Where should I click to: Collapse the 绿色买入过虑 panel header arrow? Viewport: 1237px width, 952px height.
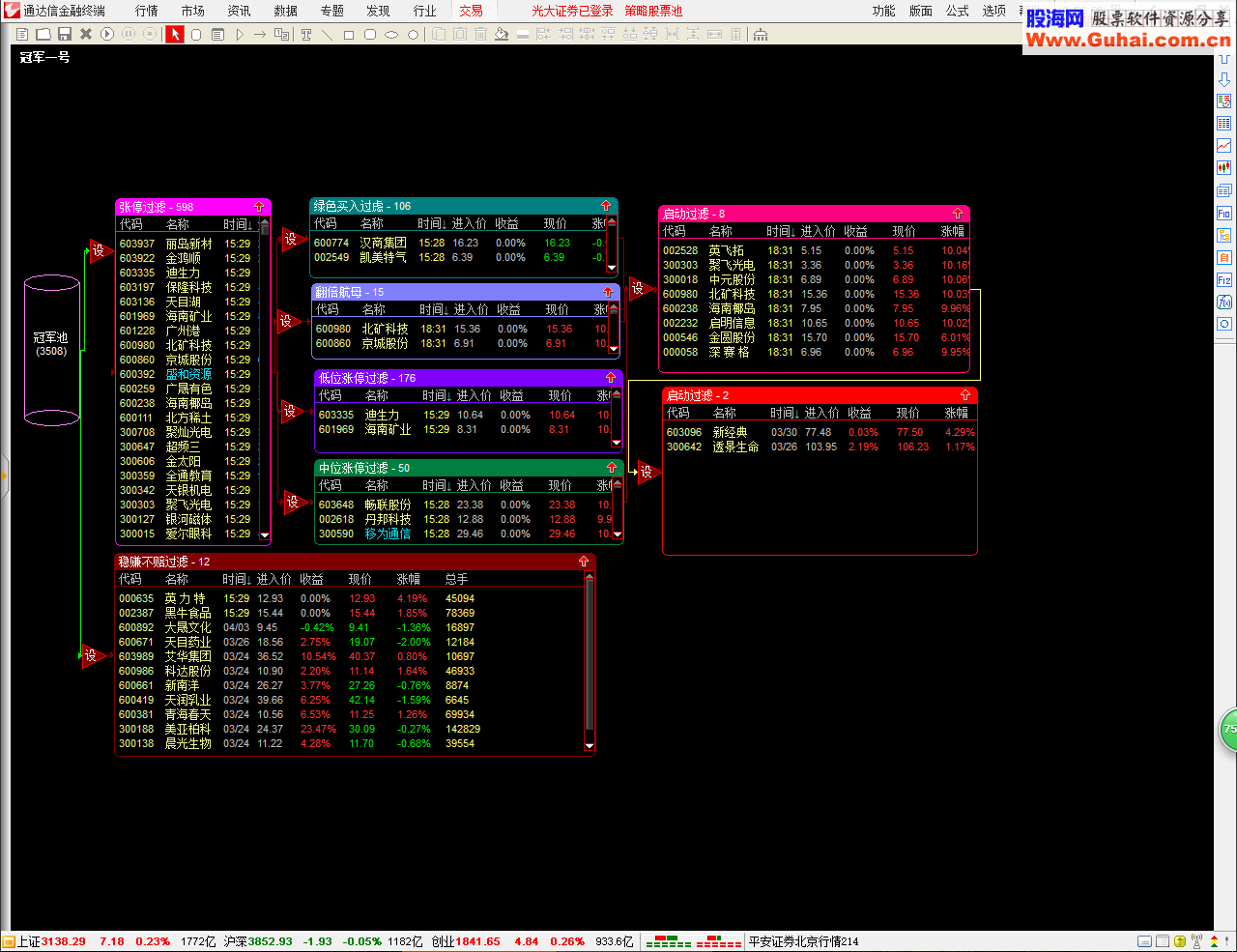pos(606,206)
